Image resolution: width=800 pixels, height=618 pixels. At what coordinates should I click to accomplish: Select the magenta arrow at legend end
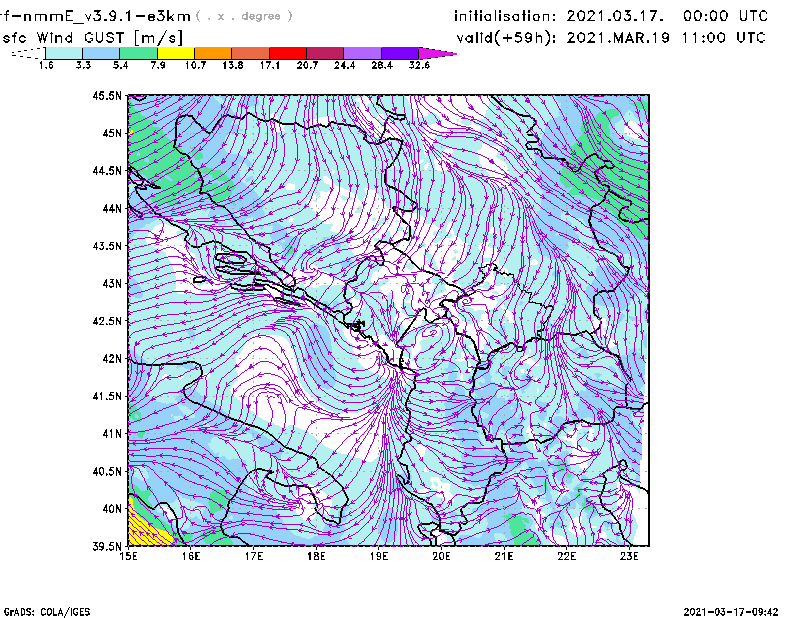(x=438, y=52)
